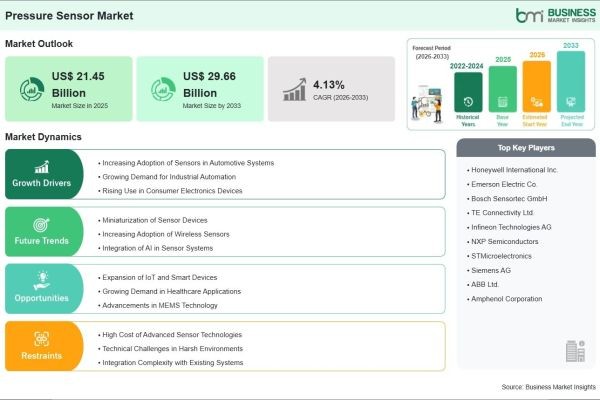Click CAGR (2026-2033) caption
The height and width of the screenshot is (400, 600).
pos(341,98)
